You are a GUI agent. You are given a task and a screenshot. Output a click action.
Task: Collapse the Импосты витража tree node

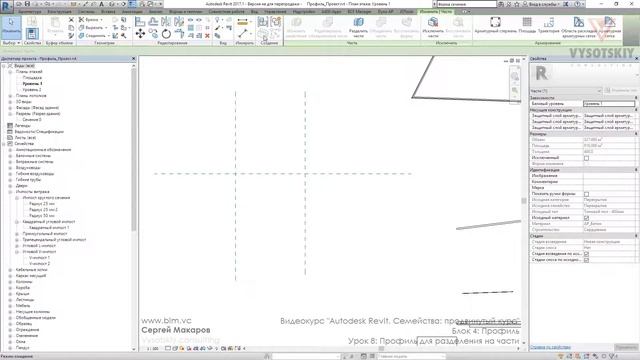[x=11, y=192]
